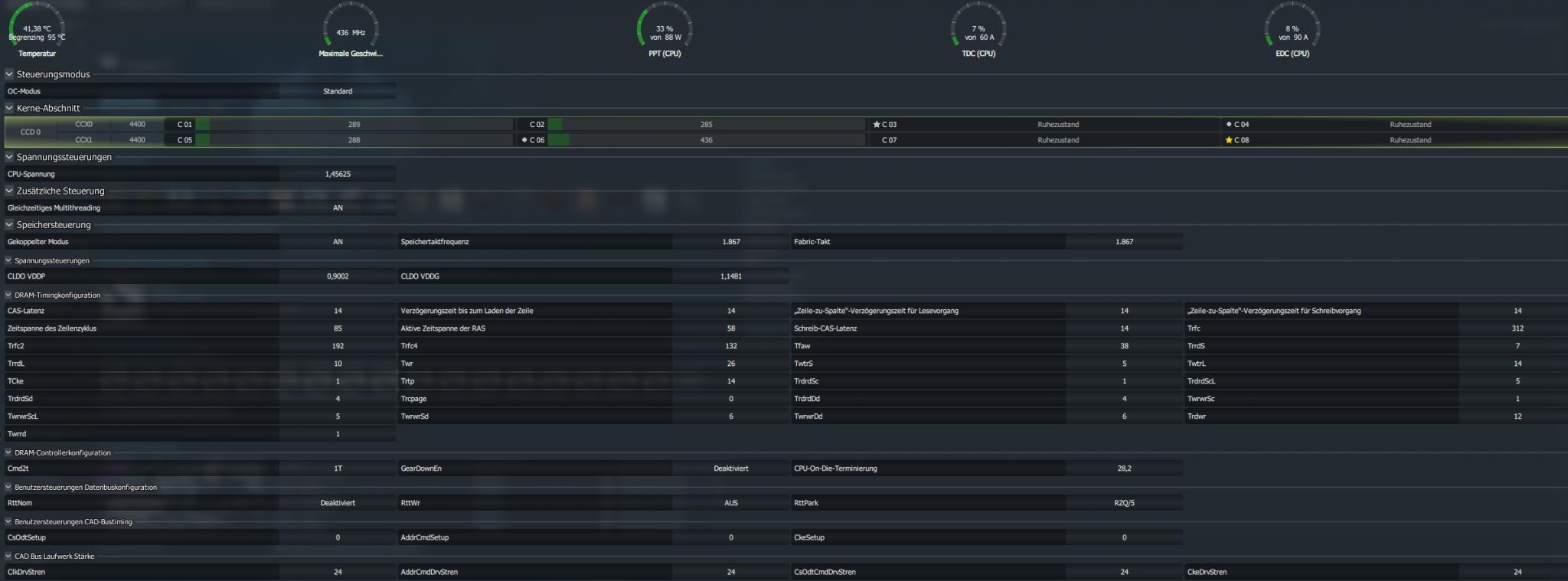Click the OC-Modus Standard value
1568x581 pixels.
coord(338,91)
